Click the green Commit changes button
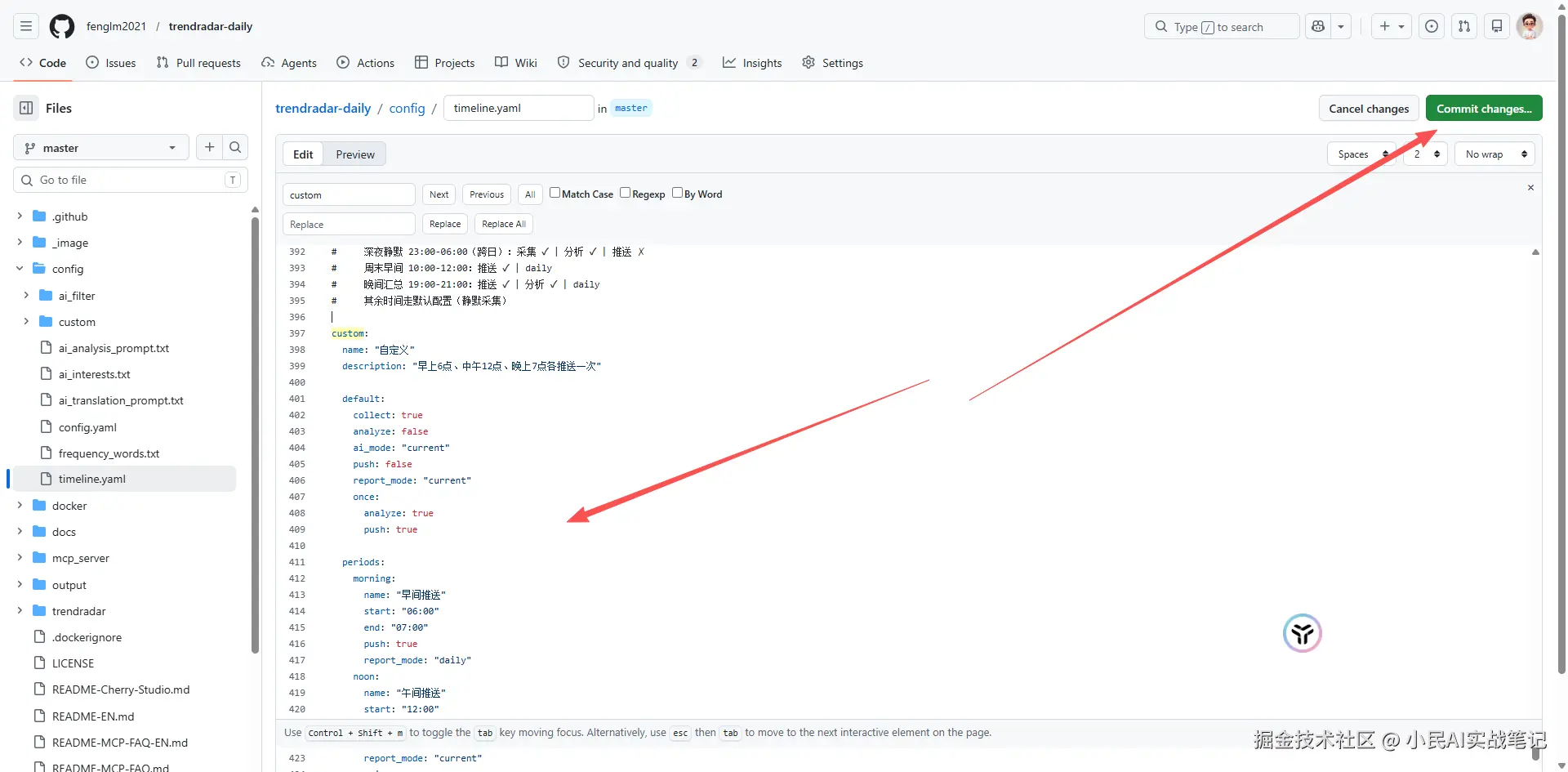Viewport: 1568px width, 772px height. pyautogui.click(x=1484, y=109)
